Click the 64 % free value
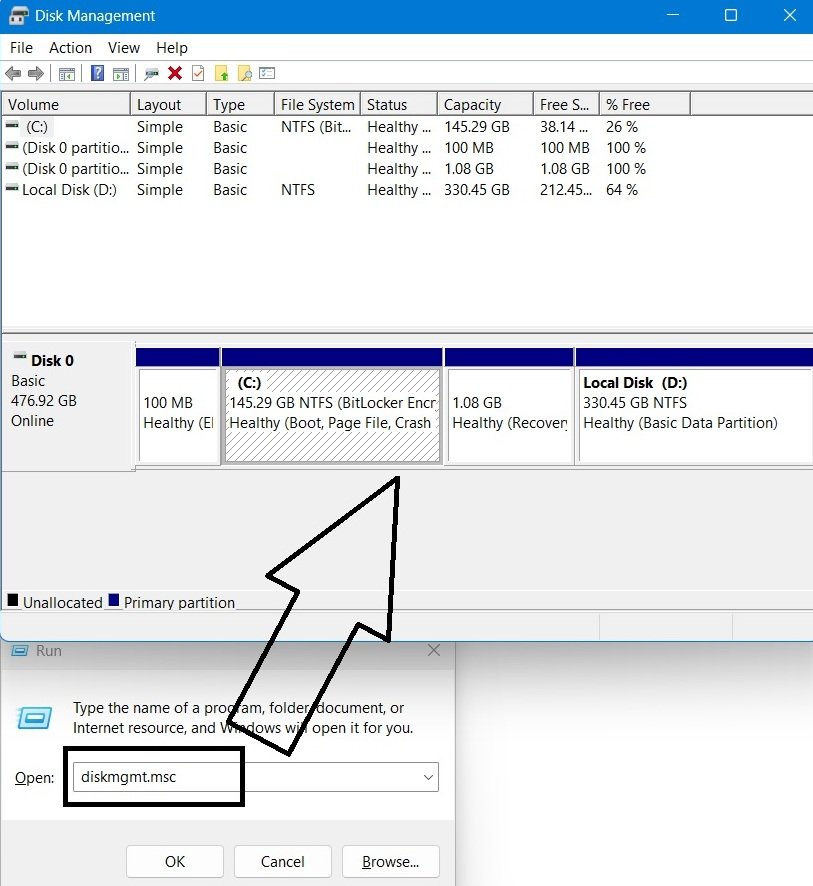813x886 pixels. 621,190
